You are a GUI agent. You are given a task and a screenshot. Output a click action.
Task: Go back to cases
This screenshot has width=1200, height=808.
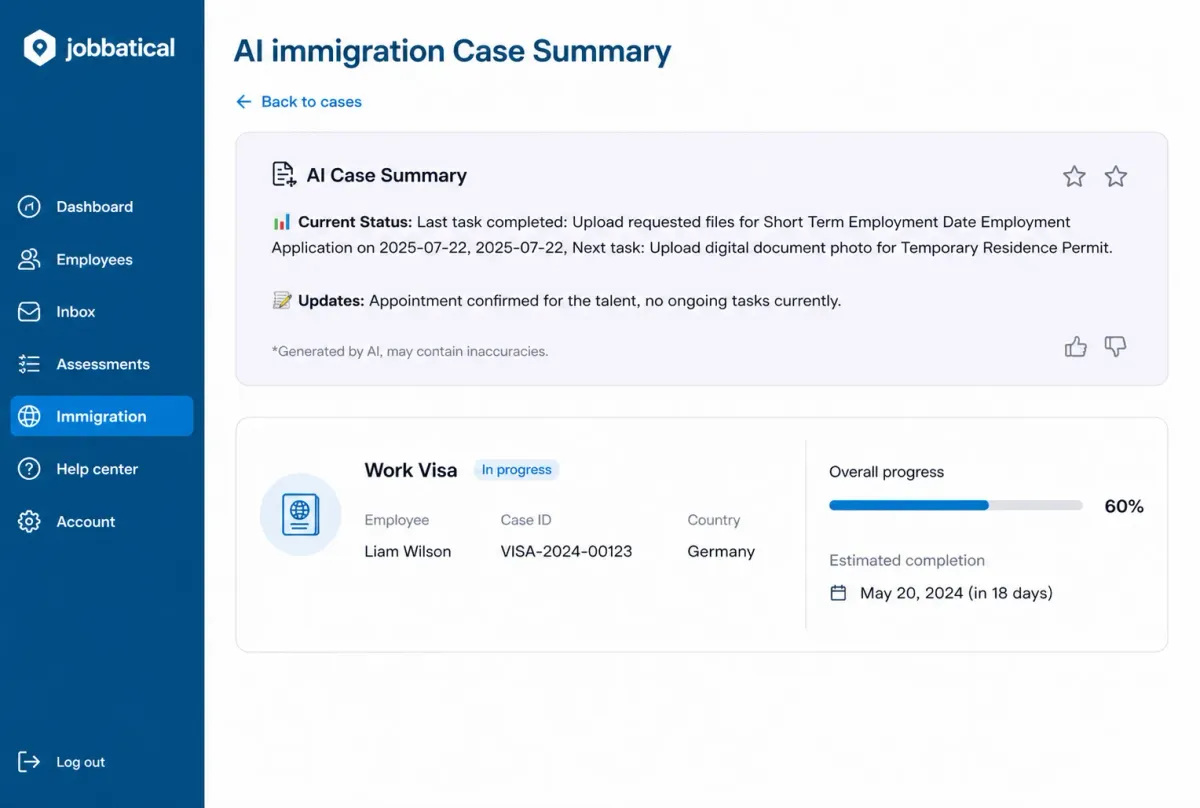(x=298, y=102)
